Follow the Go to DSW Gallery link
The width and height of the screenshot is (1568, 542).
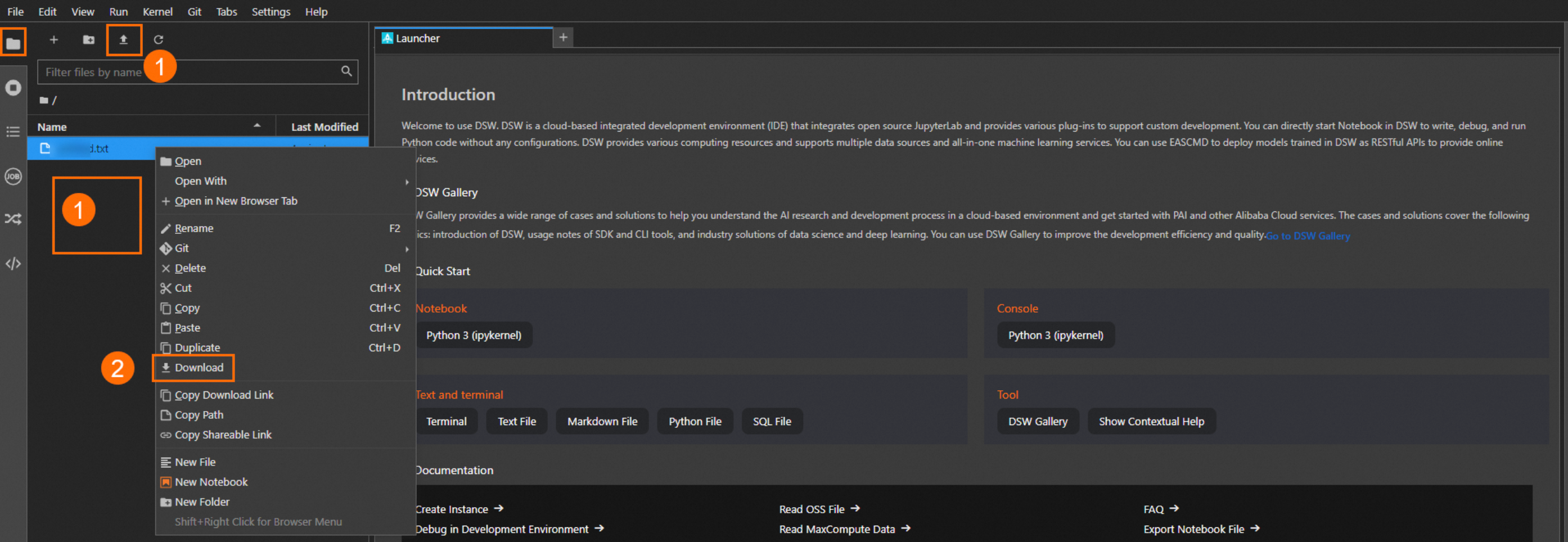click(x=1308, y=236)
